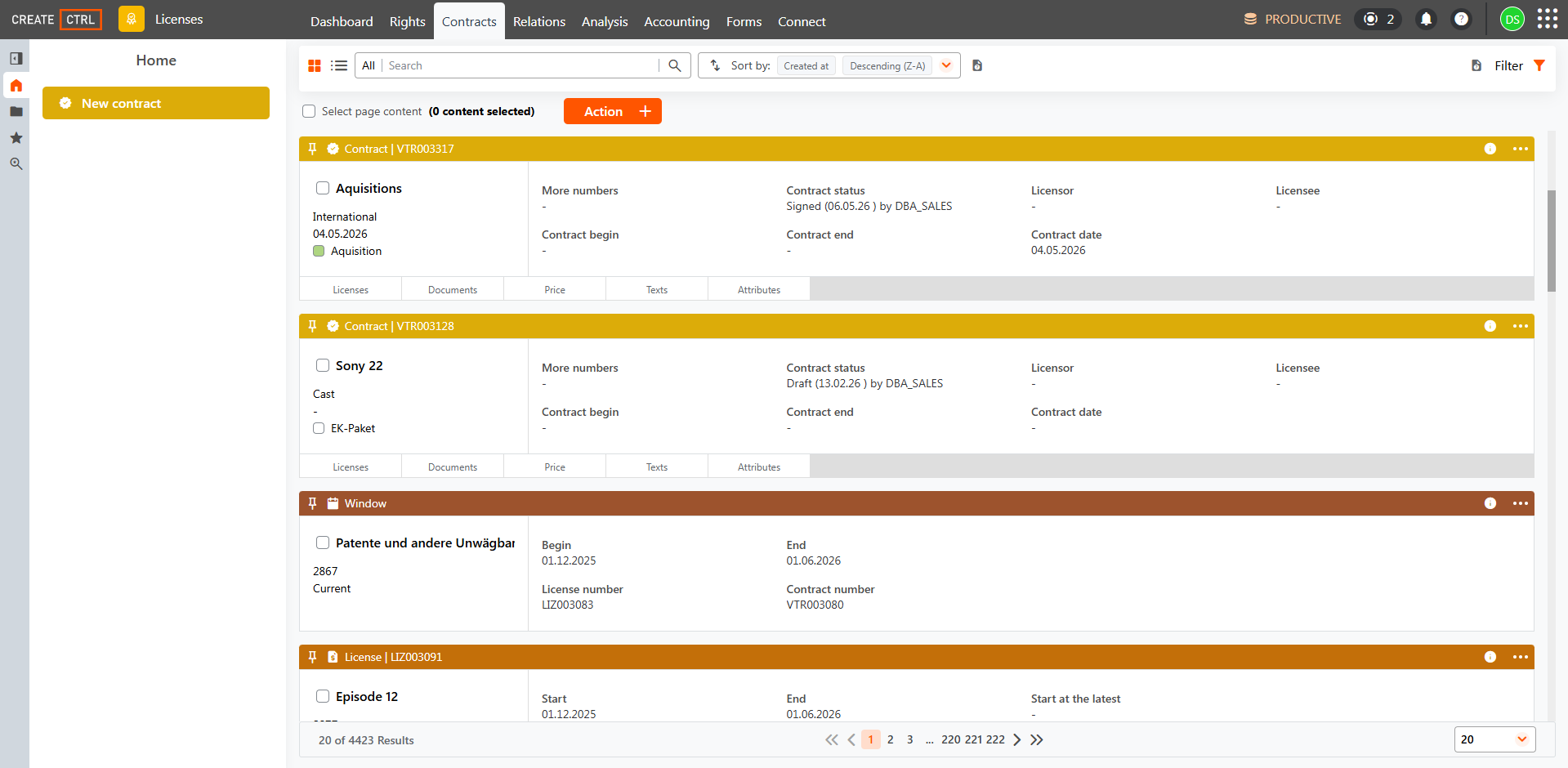1568x768 pixels.
Task: Open Home icon in left rail
Action: (16, 85)
